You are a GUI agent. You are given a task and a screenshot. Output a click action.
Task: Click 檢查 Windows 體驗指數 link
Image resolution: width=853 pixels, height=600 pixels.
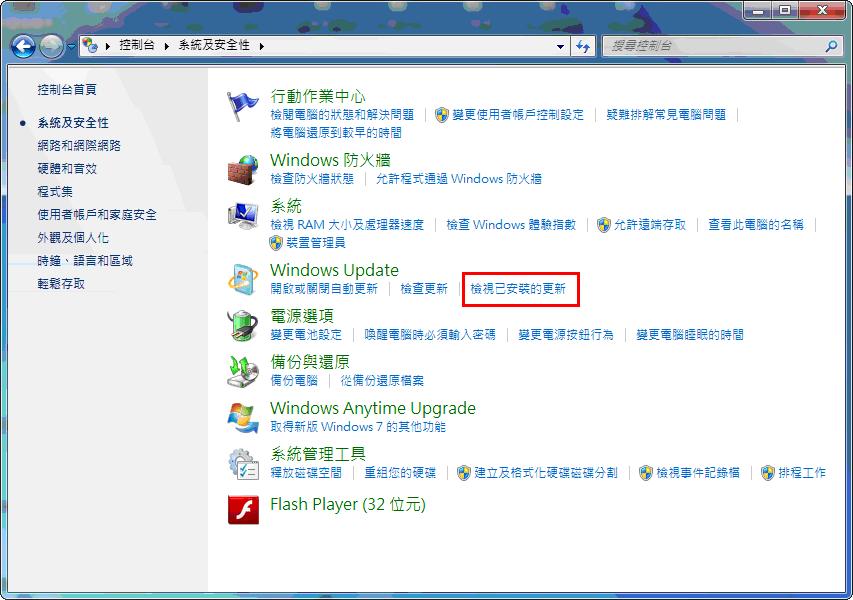pyautogui.click(x=511, y=225)
